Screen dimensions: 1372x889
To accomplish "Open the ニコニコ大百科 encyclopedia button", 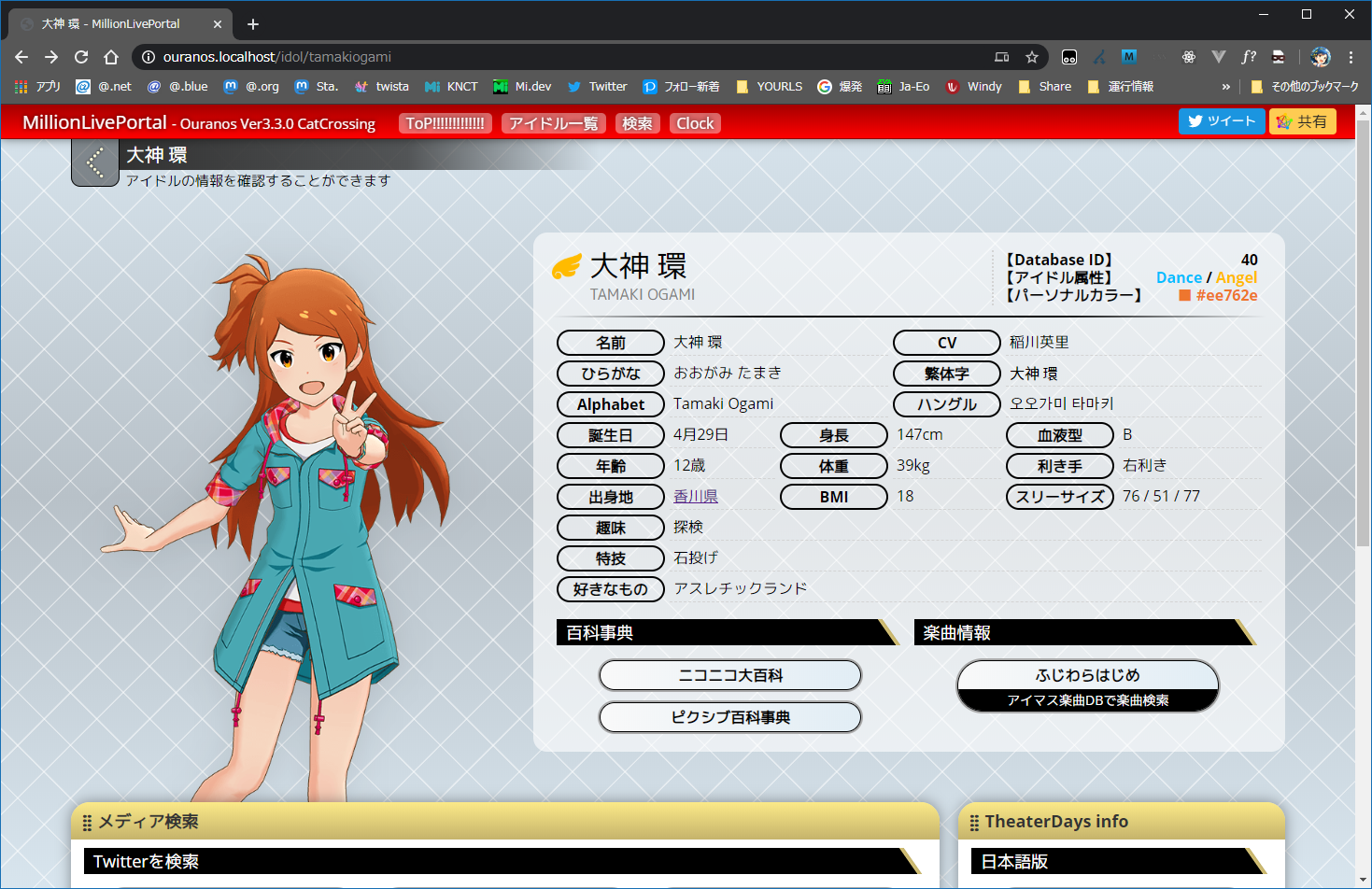I will click(x=730, y=675).
